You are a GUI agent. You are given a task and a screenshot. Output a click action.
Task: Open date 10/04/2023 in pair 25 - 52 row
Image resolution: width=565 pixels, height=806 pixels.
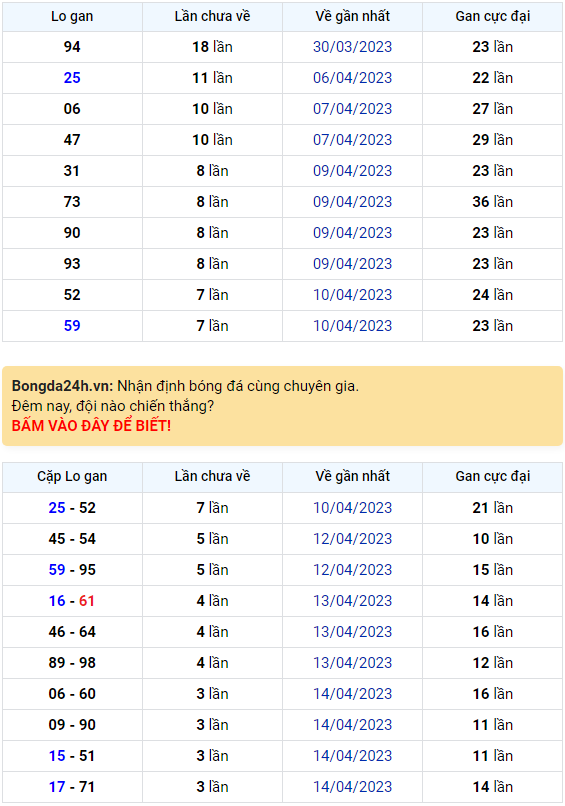coord(353,508)
